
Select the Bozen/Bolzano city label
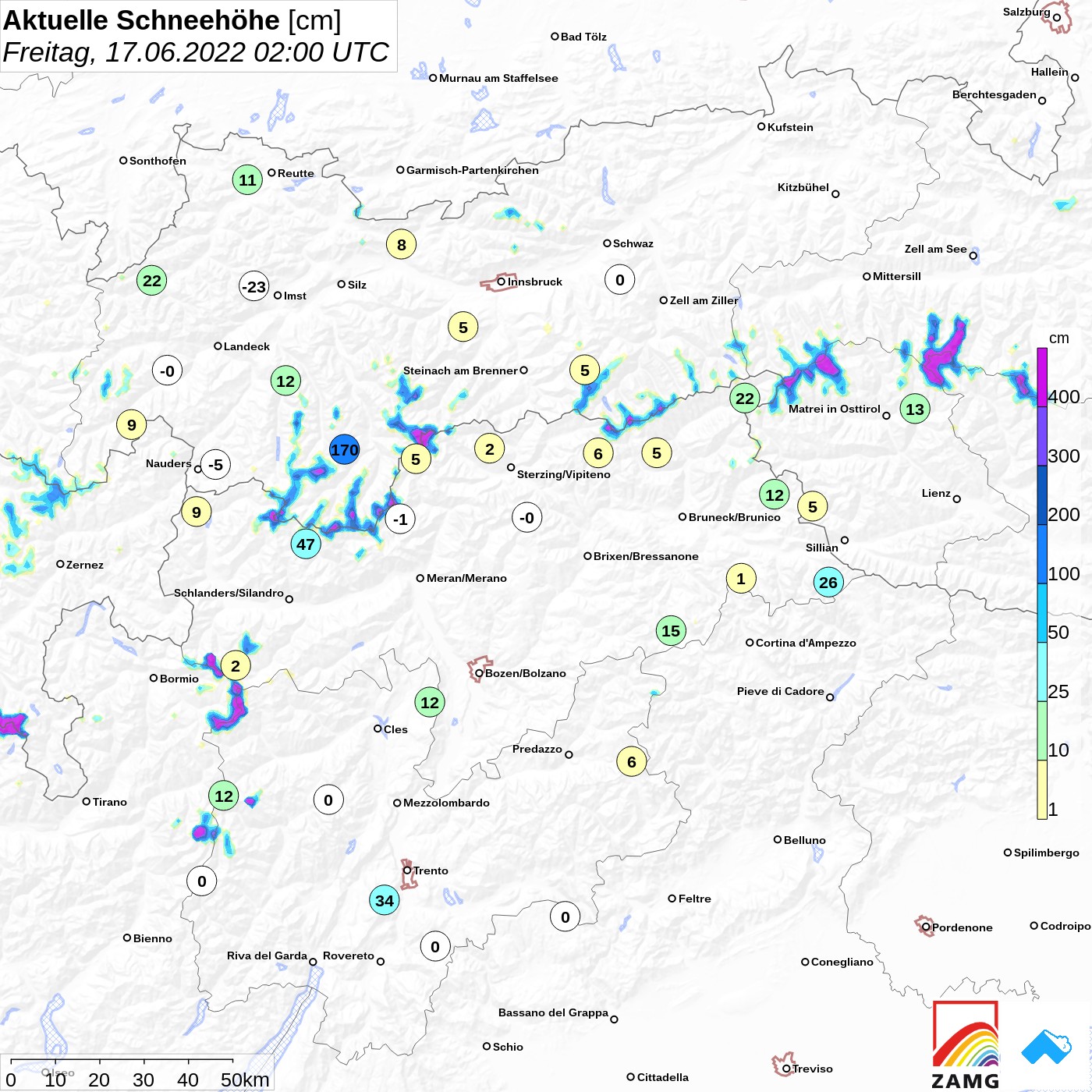(x=526, y=673)
